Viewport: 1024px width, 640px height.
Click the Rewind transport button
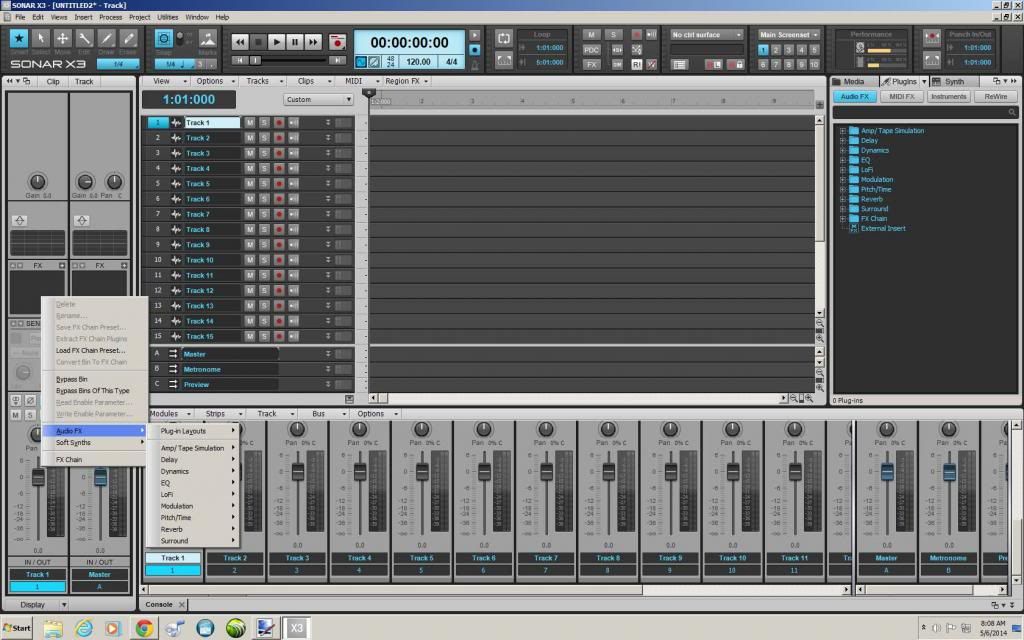(x=240, y=42)
